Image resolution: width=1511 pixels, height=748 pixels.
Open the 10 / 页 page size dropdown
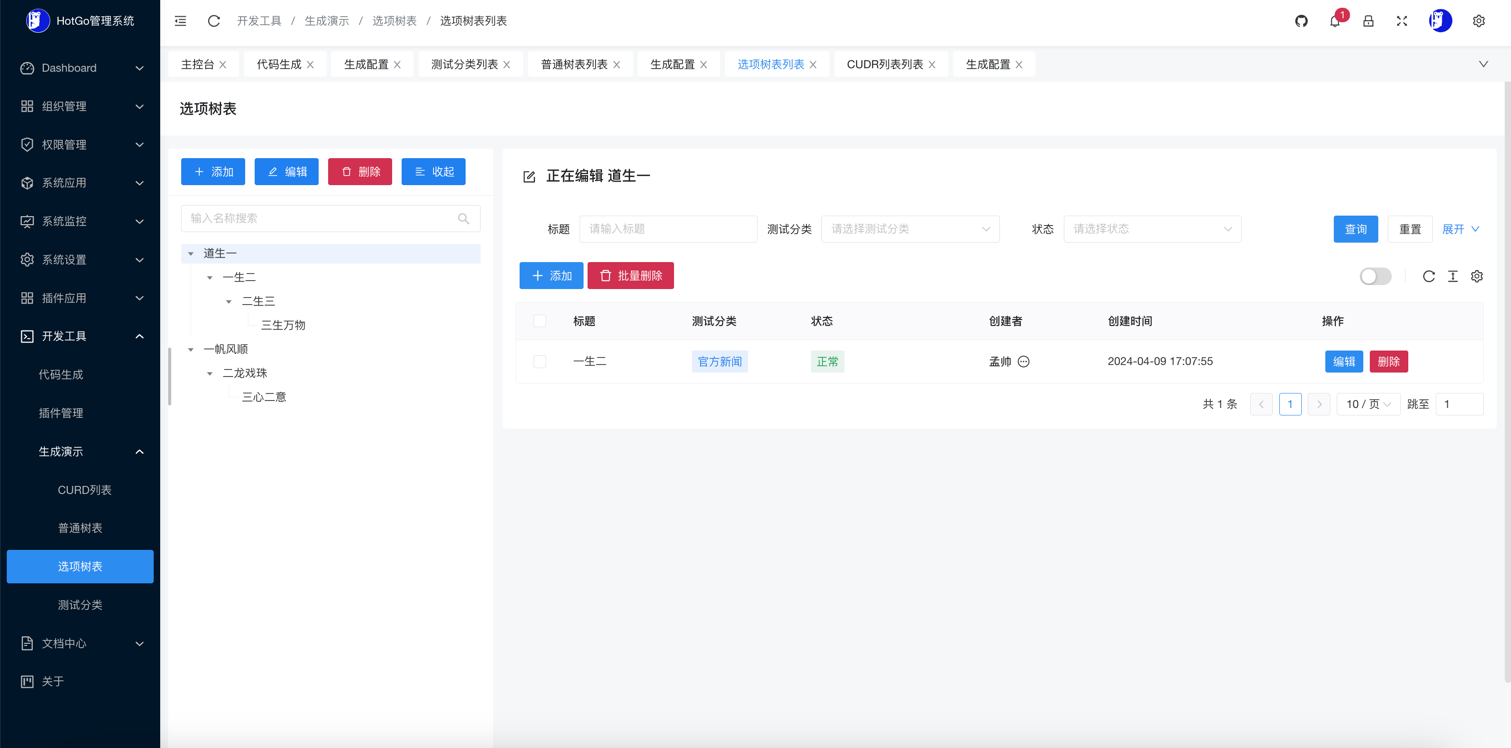tap(1368, 404)
